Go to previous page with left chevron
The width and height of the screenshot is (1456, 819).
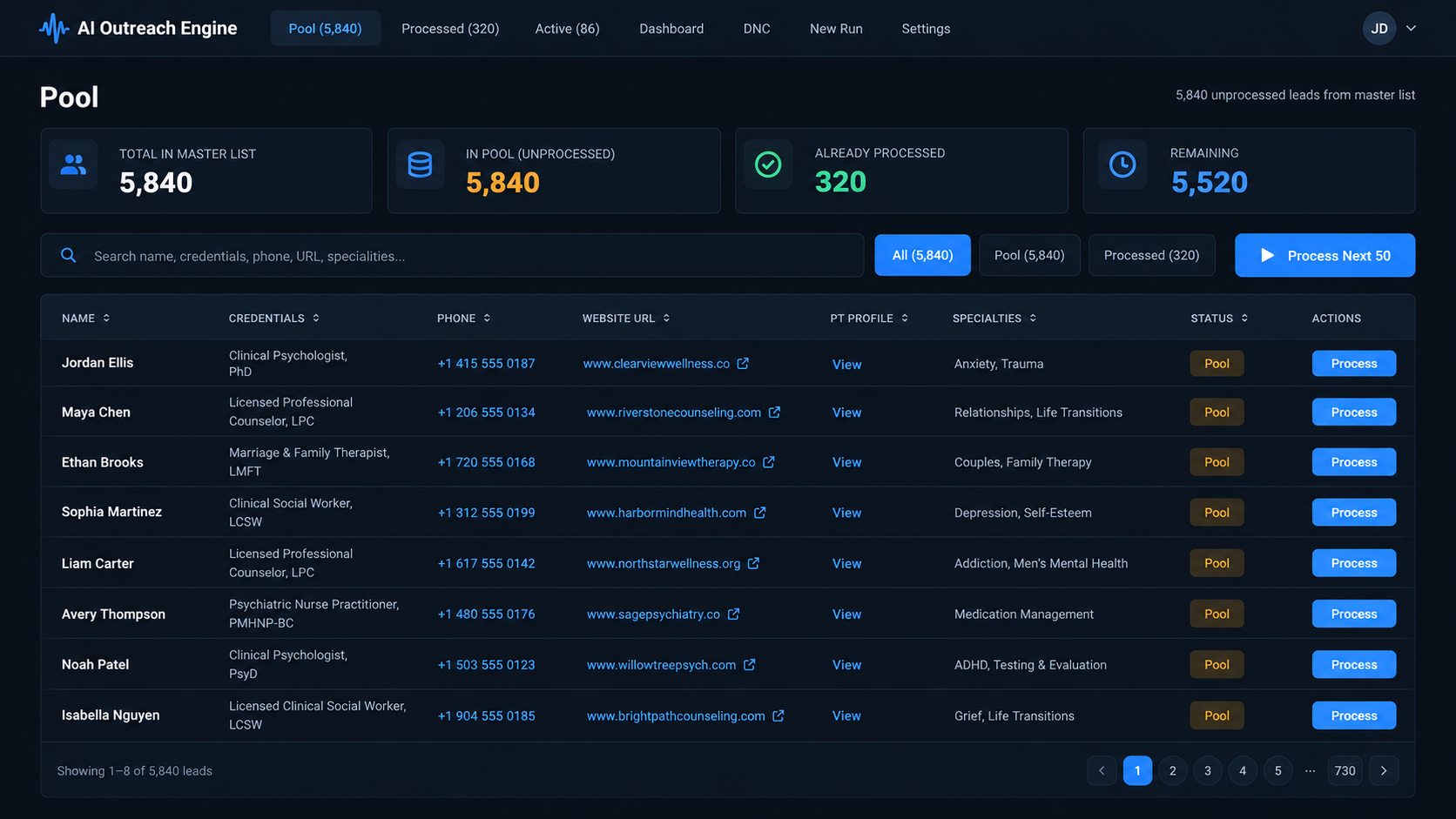(1102, 770)
